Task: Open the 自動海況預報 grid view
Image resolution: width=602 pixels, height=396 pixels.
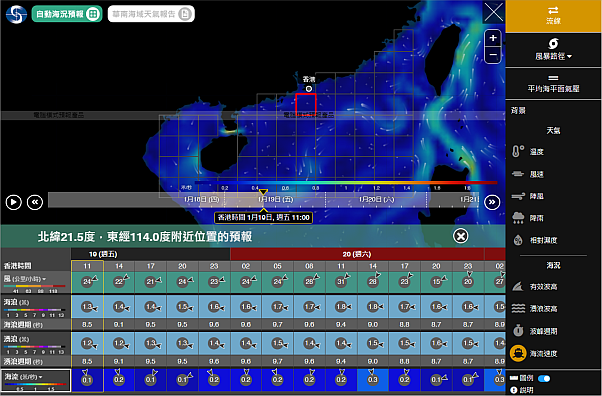Action: 67,14
